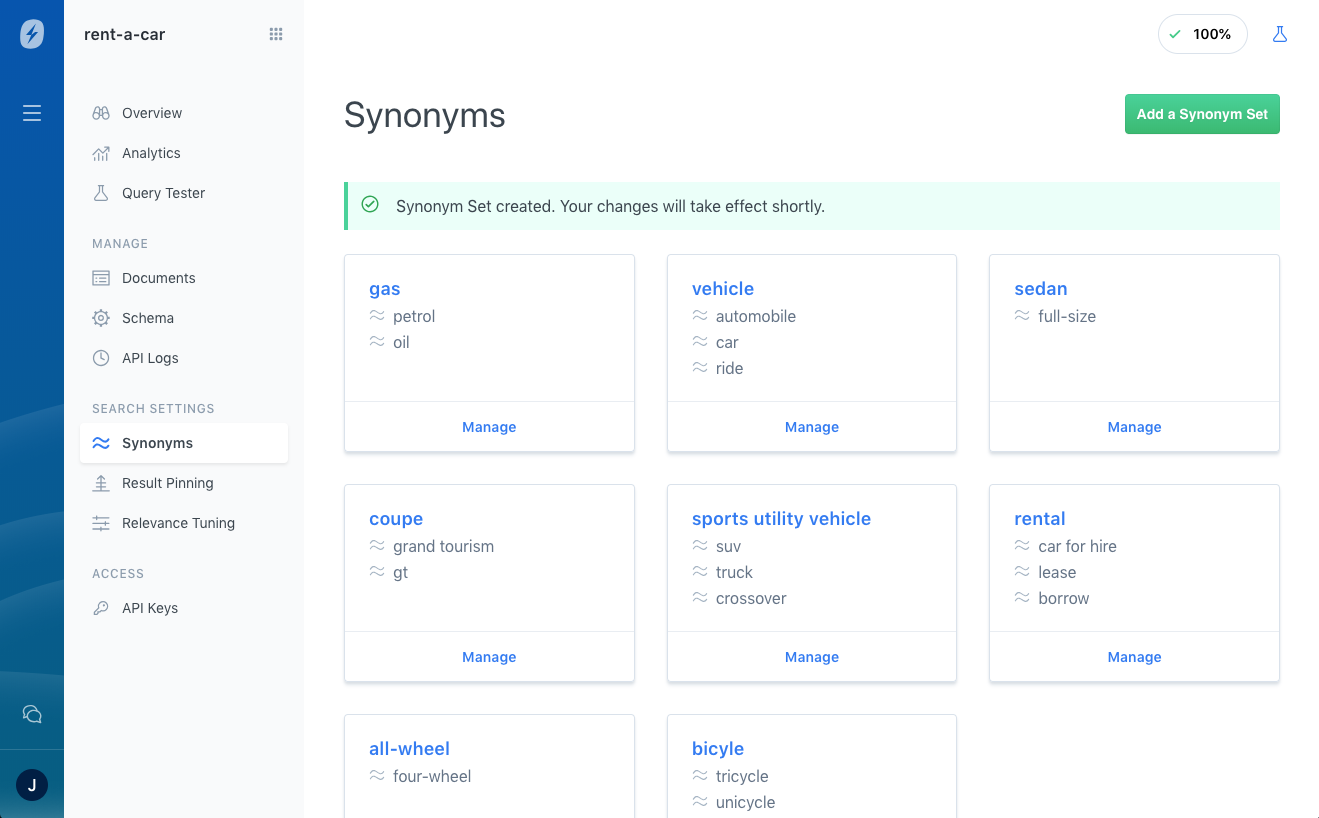Click the Relevance Tuning sliders icon
This screenshot has height=818, width=1319.
pyautogui.click(x=101, y=523)
